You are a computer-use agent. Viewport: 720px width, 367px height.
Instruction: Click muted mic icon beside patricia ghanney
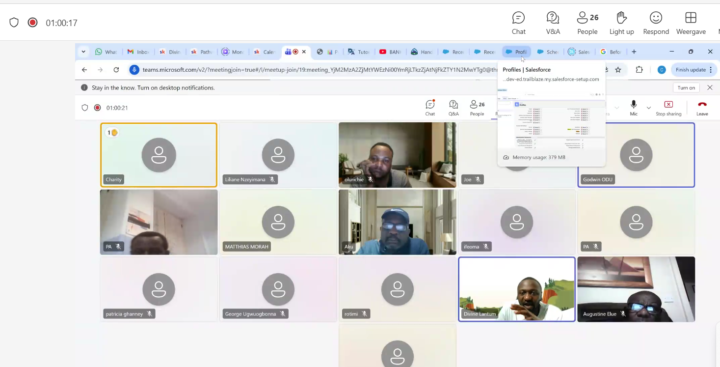pyautogui.click(x=149, y=314)
